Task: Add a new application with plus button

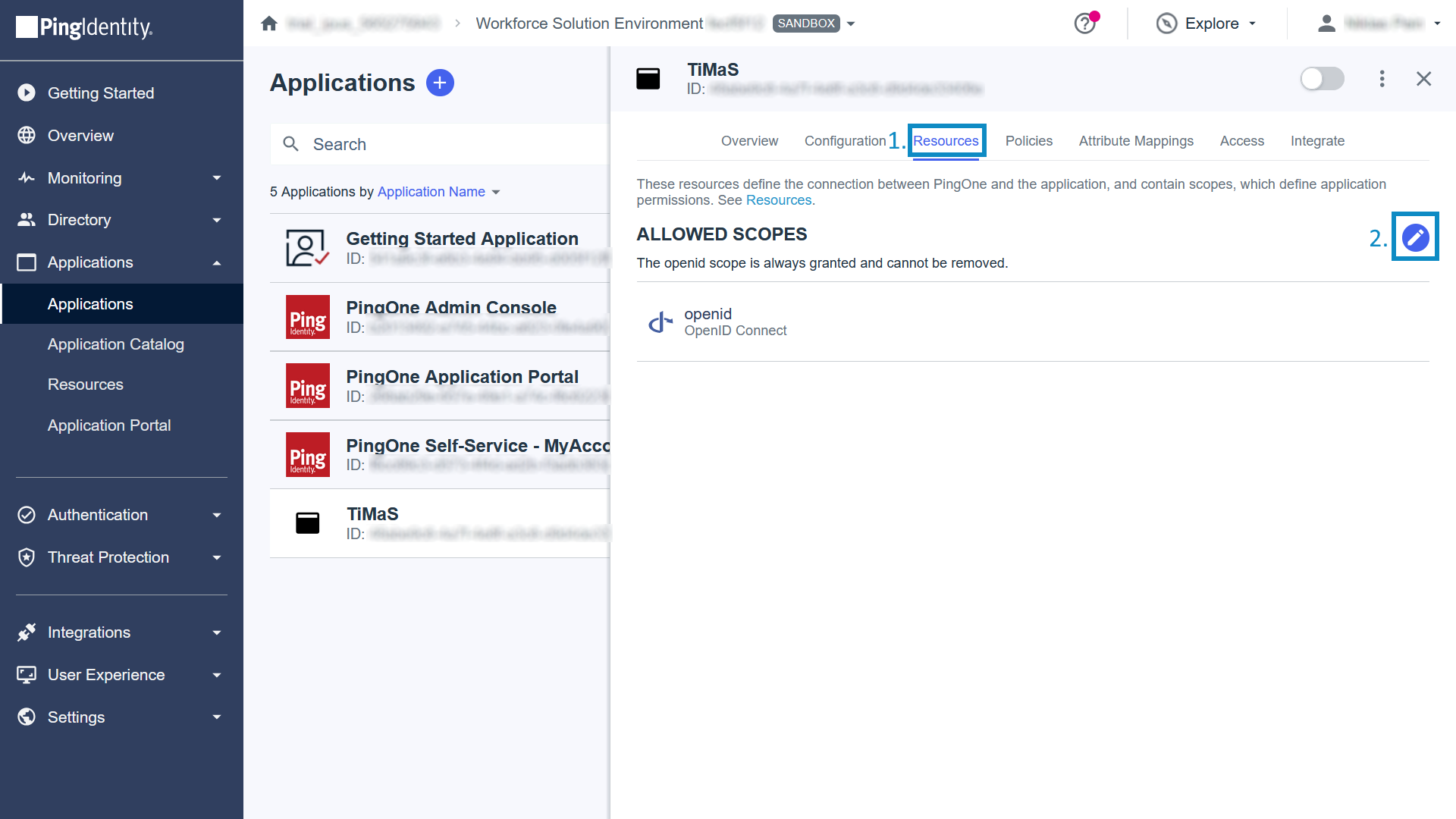Action: (440, 83)
